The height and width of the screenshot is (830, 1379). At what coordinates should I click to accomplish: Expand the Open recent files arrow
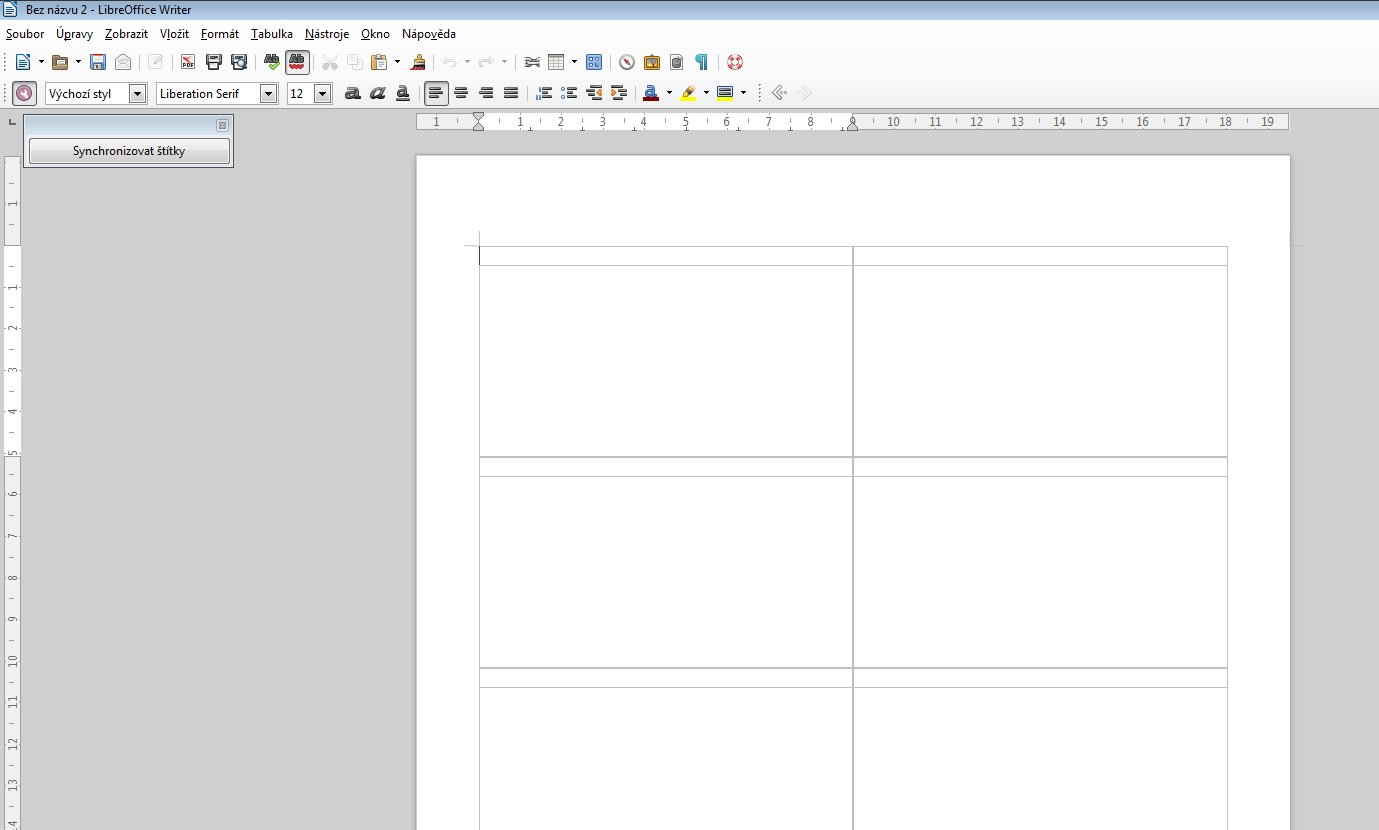pos(78,62)
